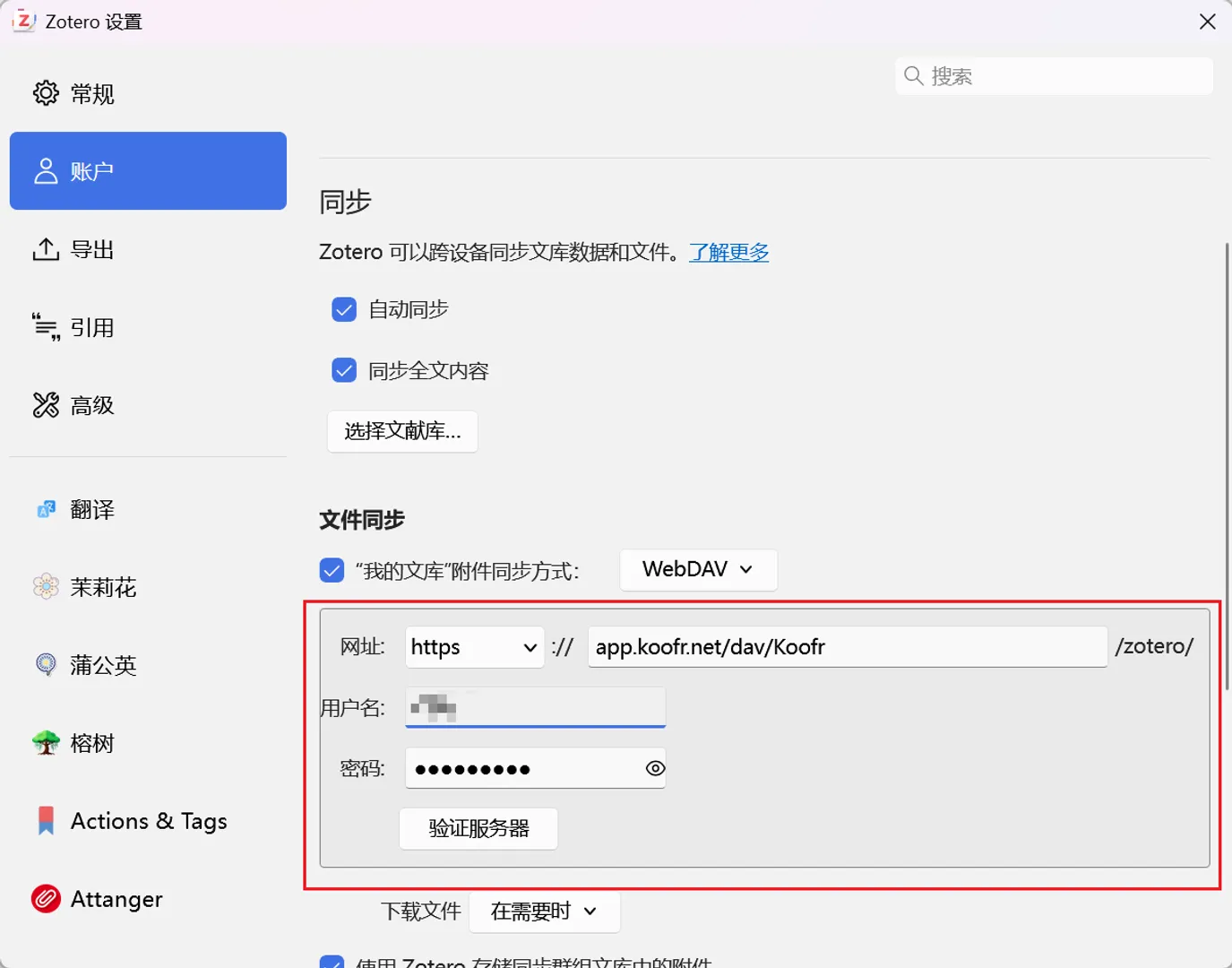Open the 榕树 plugin settings
The height and width of the screenshot is (968, 1232).
click(x=148, y=743)
